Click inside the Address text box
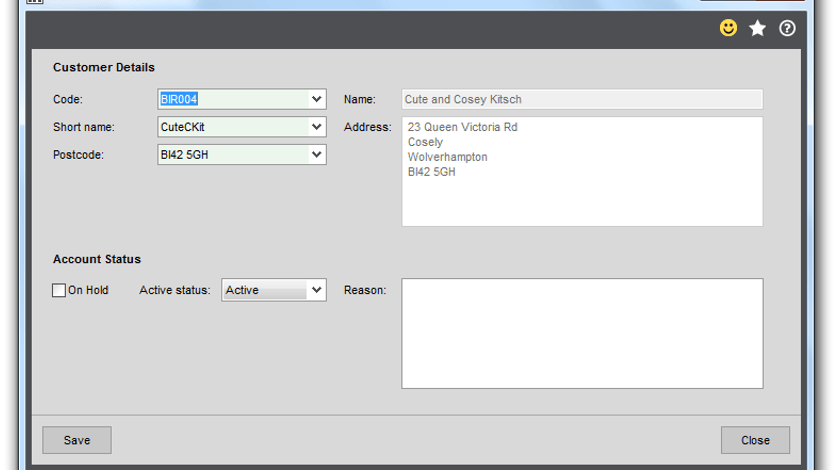The height and width of the screenshot is (470, 838). (x=582, y=172)
